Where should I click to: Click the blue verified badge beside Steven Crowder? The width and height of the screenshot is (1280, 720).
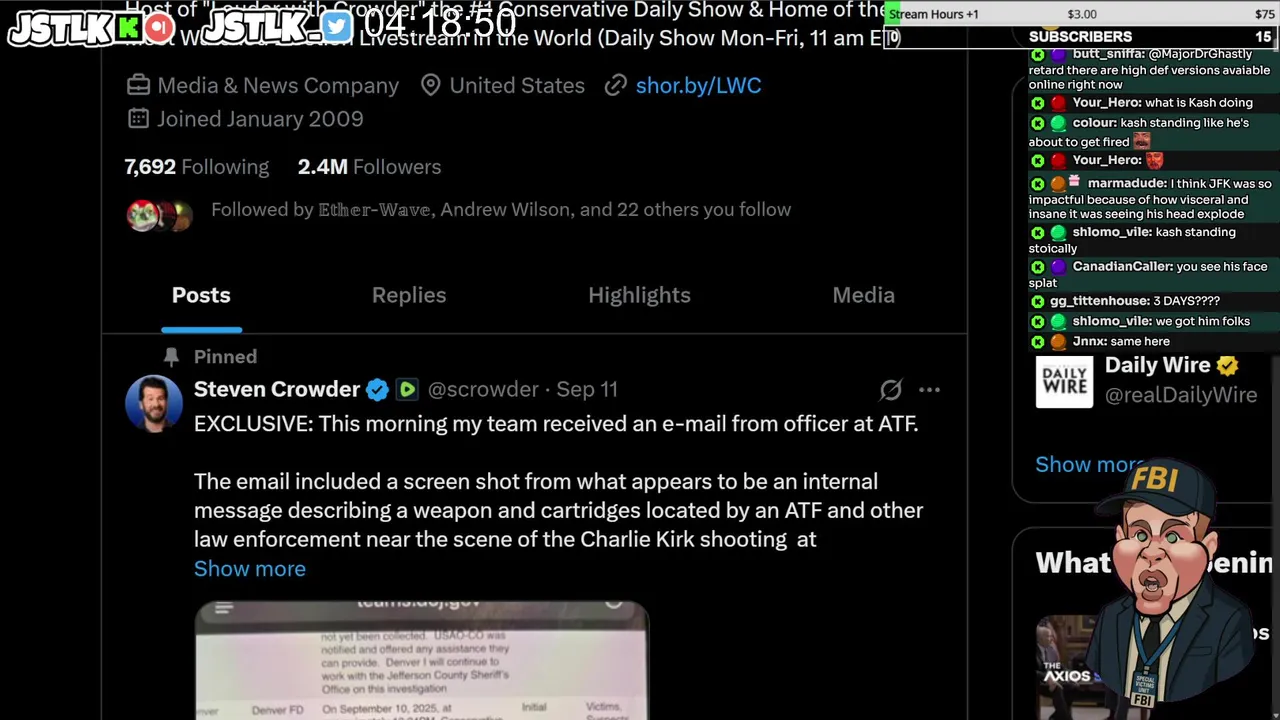(x=377, y=390)
